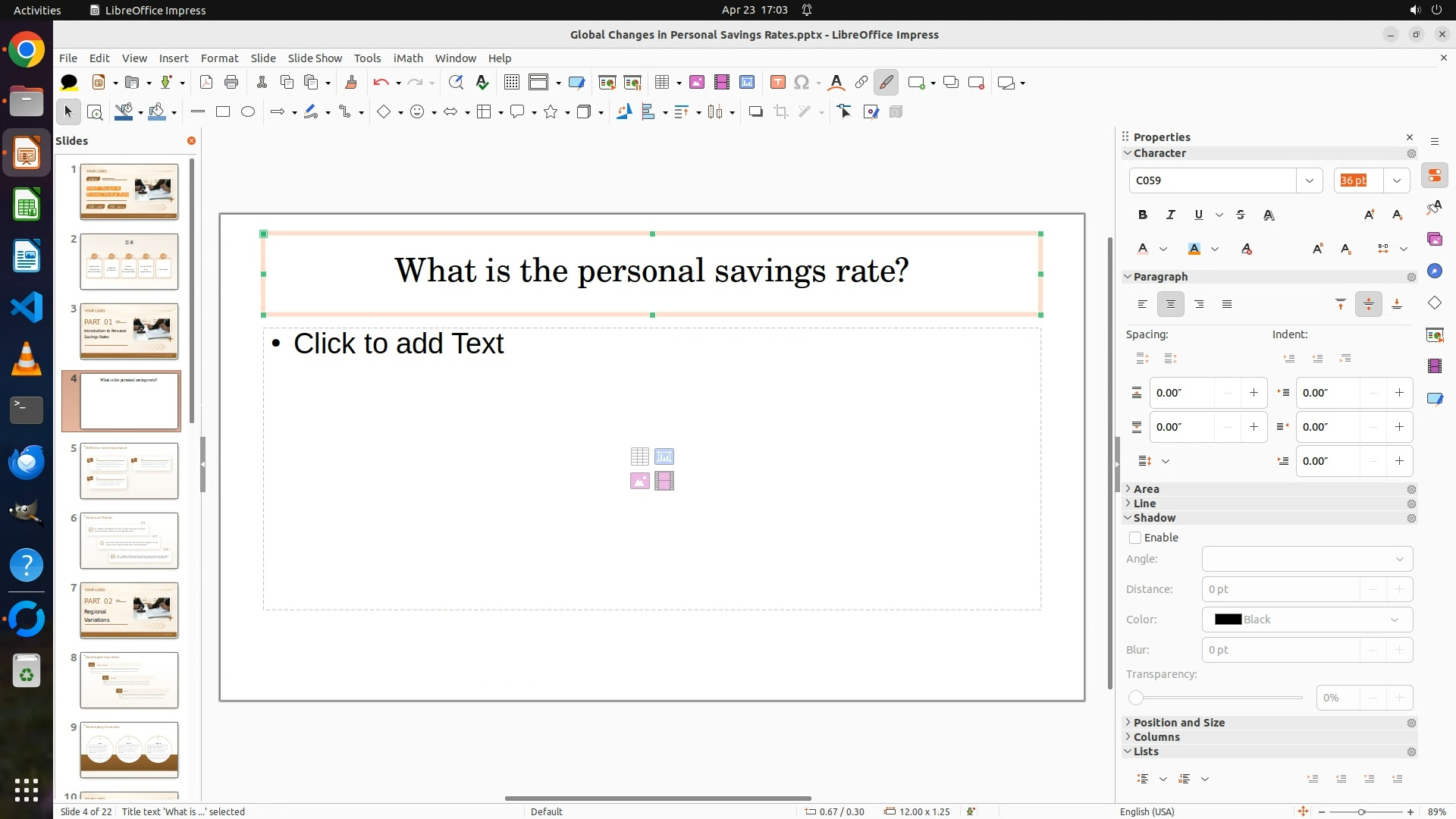Expand the Position and Size section
Screen dimensions: 1456x819
(1178, 723)
